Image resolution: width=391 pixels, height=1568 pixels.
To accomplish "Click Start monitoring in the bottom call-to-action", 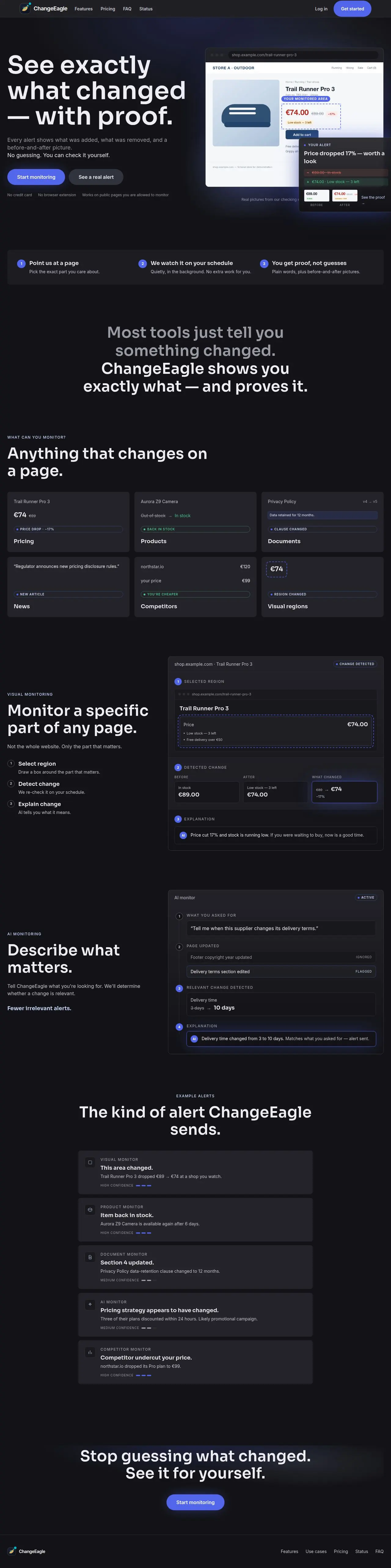I will pos(195,1502).
